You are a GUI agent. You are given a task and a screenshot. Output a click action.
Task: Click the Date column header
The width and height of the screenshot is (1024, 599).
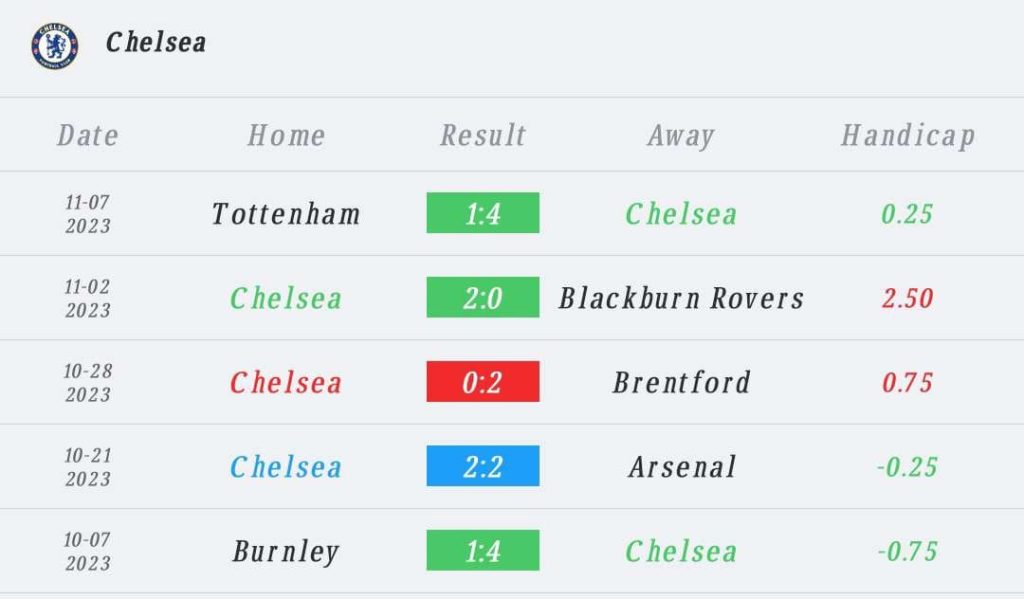(x=88, y=136)
